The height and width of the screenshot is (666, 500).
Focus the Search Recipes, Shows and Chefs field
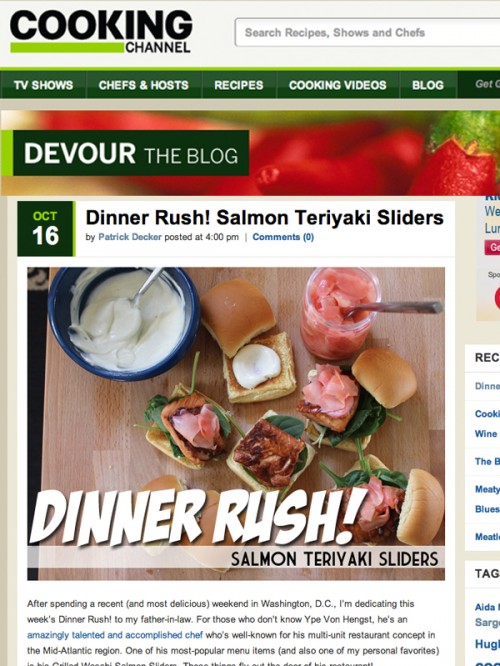tap(367, 32)
